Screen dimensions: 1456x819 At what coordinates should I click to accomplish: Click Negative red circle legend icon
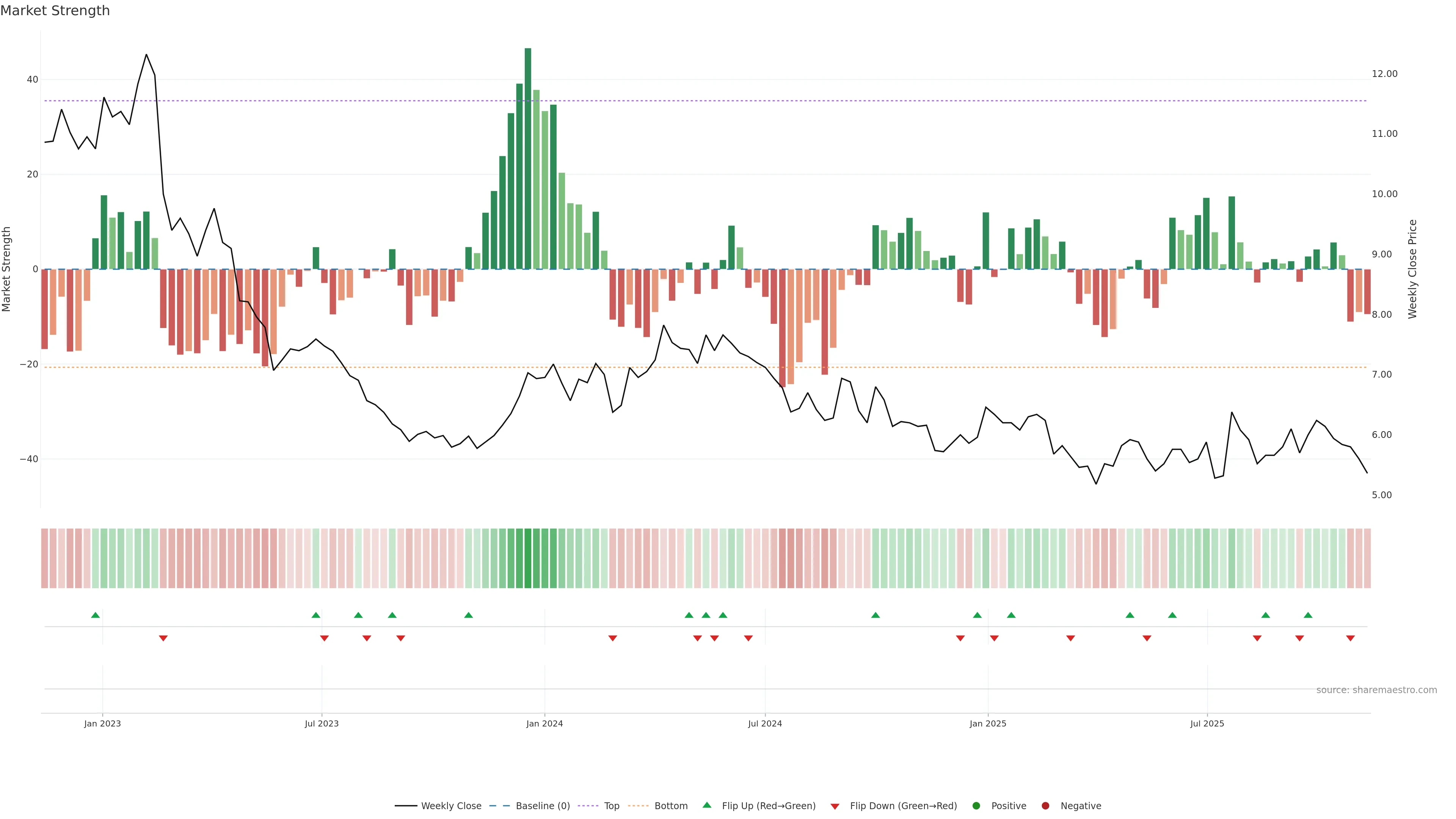pyautogui.click(x=1045, y=806)
